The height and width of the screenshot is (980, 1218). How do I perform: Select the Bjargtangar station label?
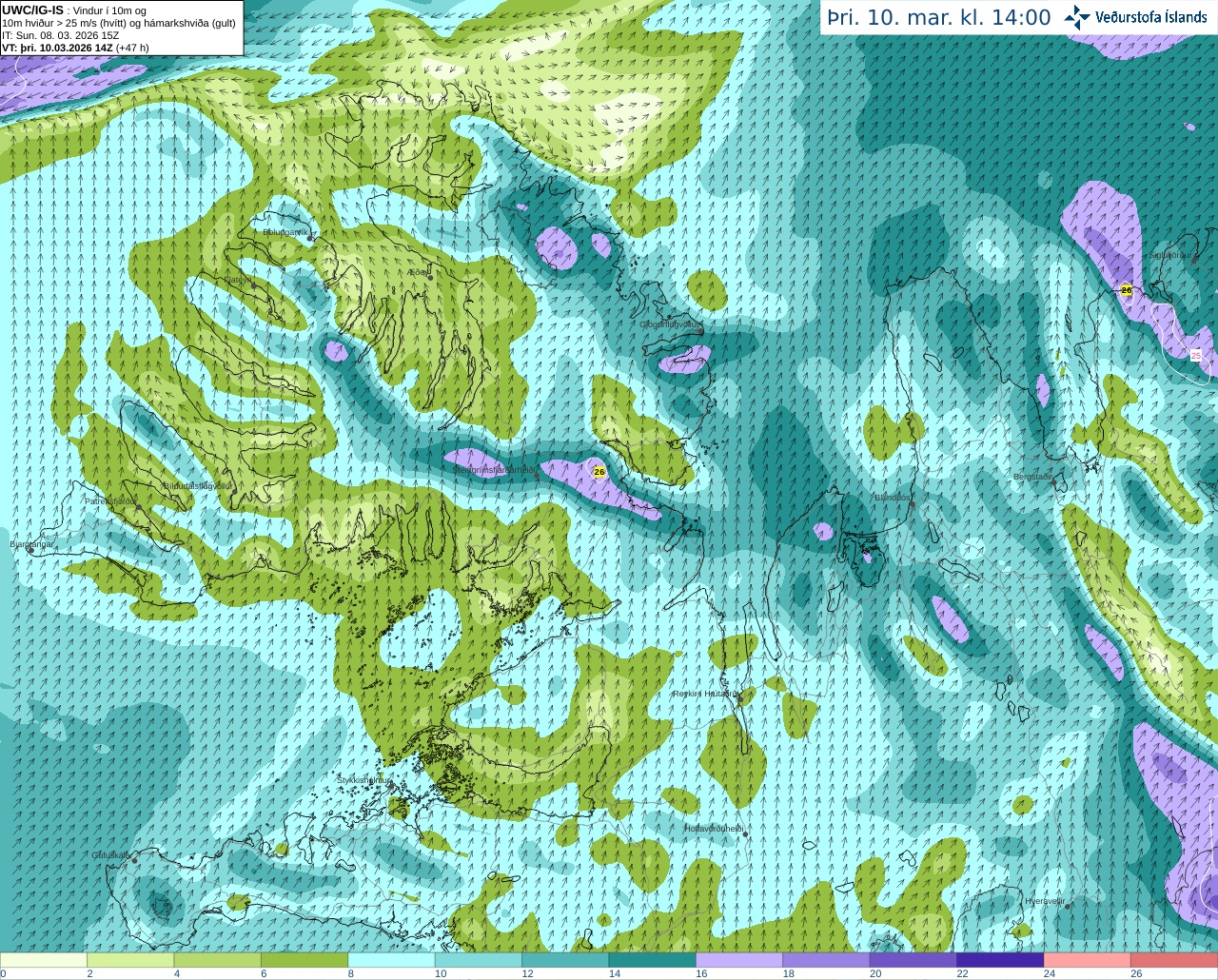[31, 544]
